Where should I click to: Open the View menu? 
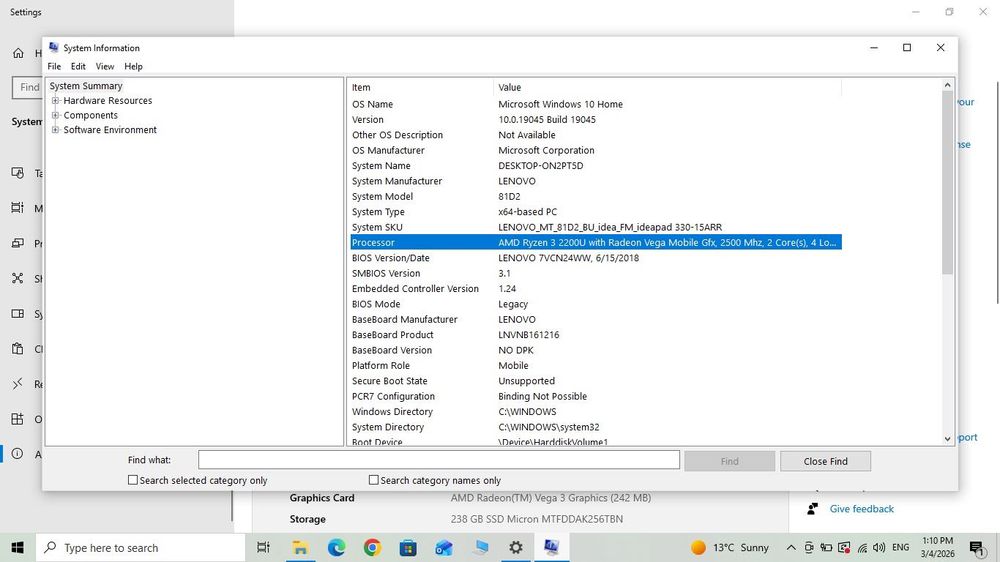point(105,66)
